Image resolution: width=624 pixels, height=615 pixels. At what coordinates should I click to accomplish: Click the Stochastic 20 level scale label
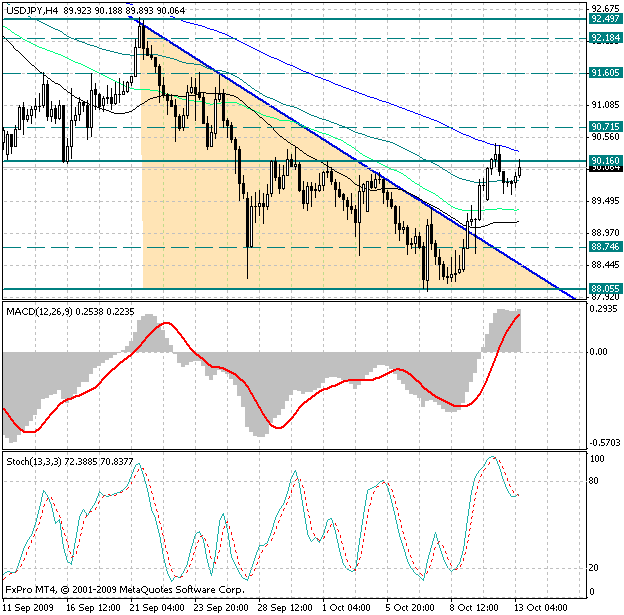click(593, 568)
